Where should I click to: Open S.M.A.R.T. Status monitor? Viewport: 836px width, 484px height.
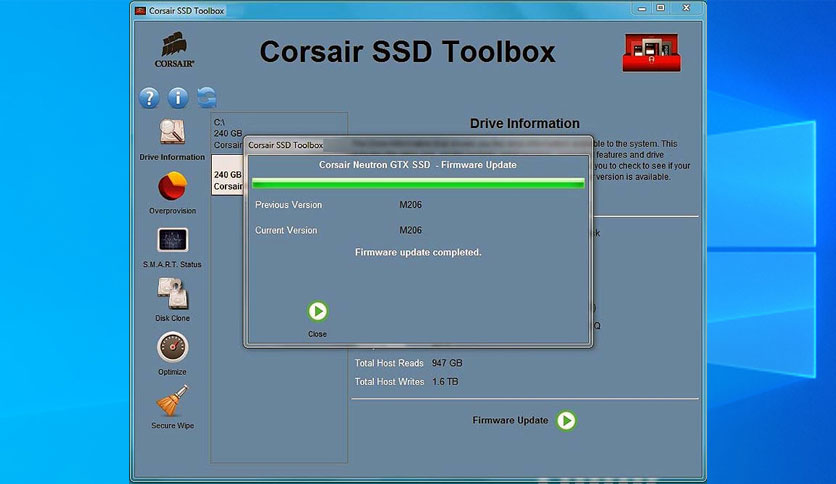pyautogui.click(x=172, y=248)
